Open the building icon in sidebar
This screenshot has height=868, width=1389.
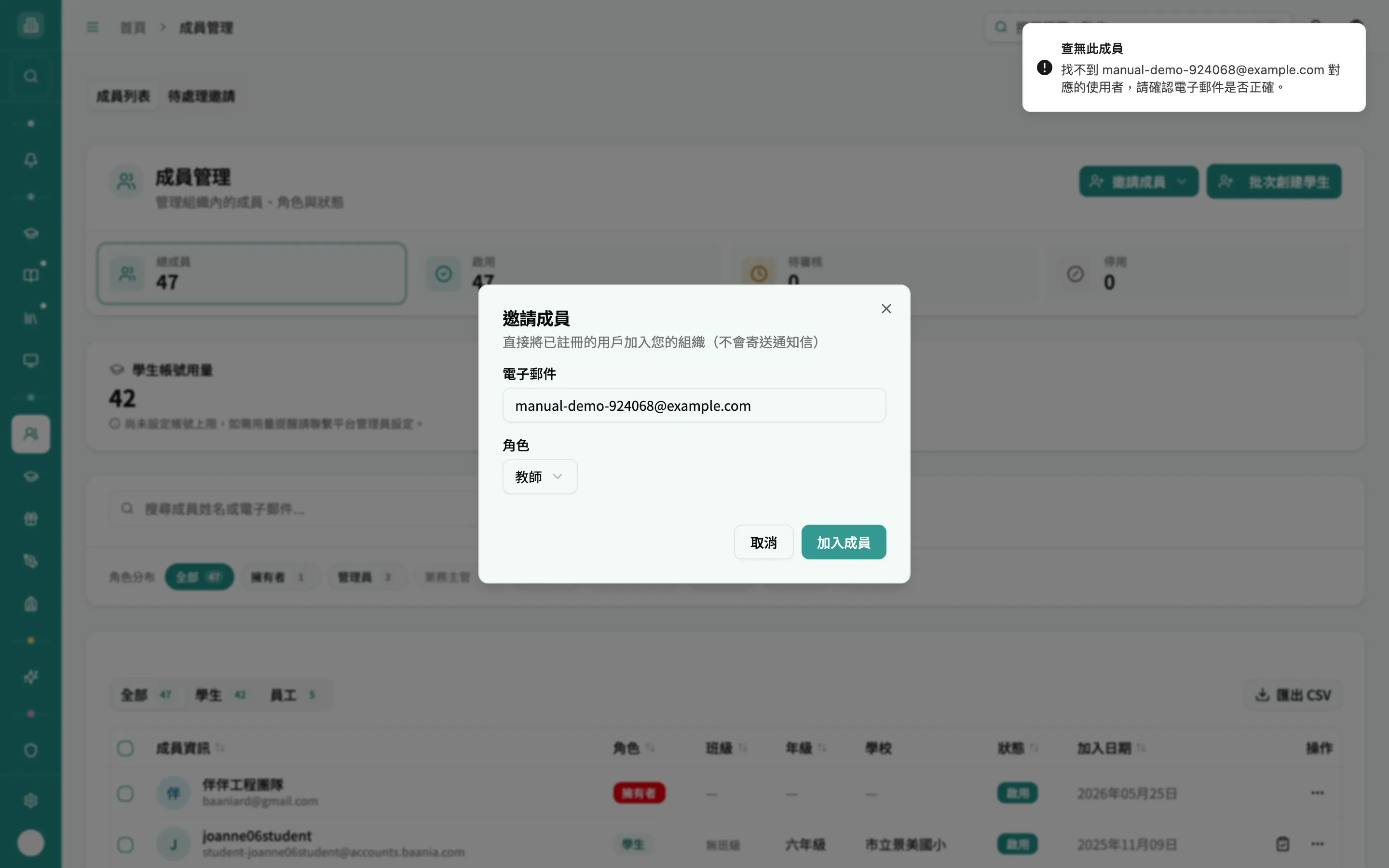pos(30,604)
